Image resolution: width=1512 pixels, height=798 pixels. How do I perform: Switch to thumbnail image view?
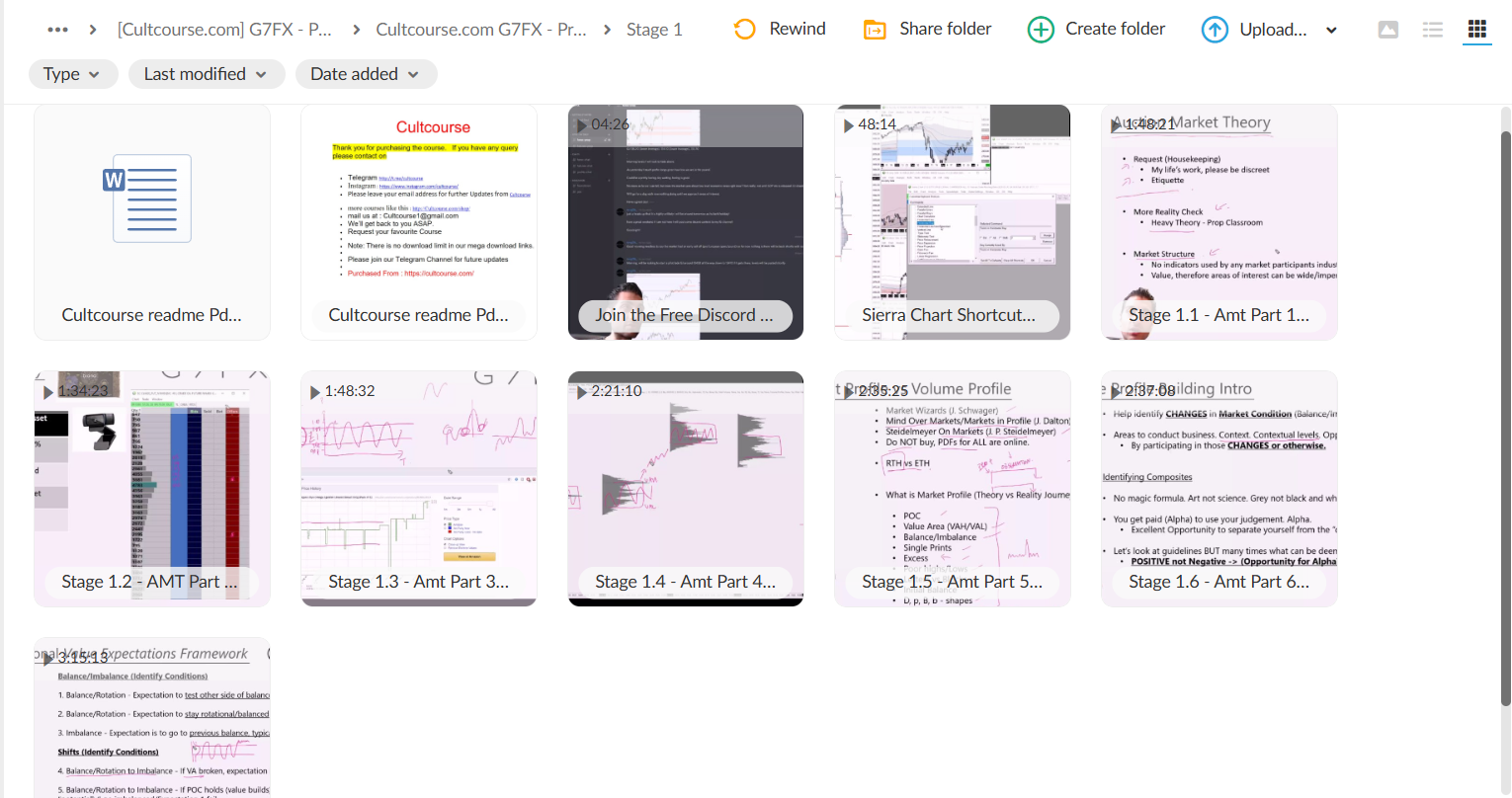click(1388, 30)
